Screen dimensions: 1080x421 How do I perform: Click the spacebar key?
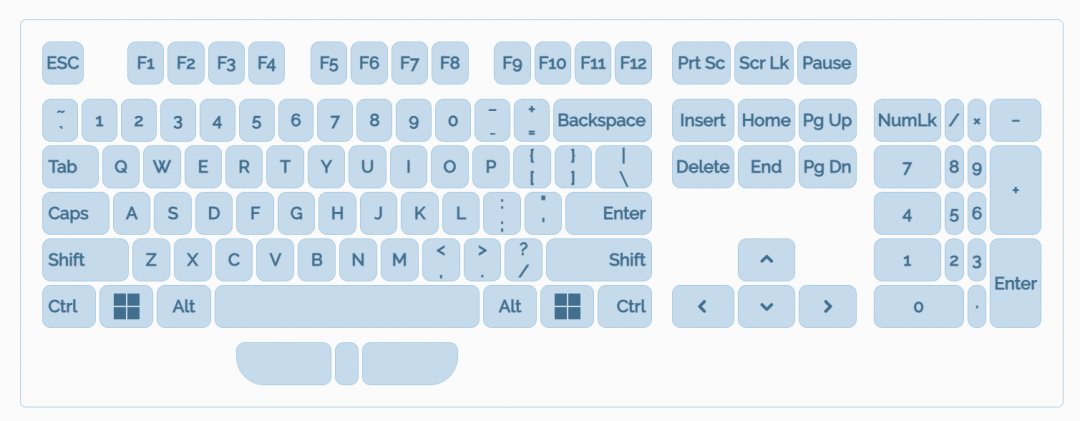click(347, 306)
